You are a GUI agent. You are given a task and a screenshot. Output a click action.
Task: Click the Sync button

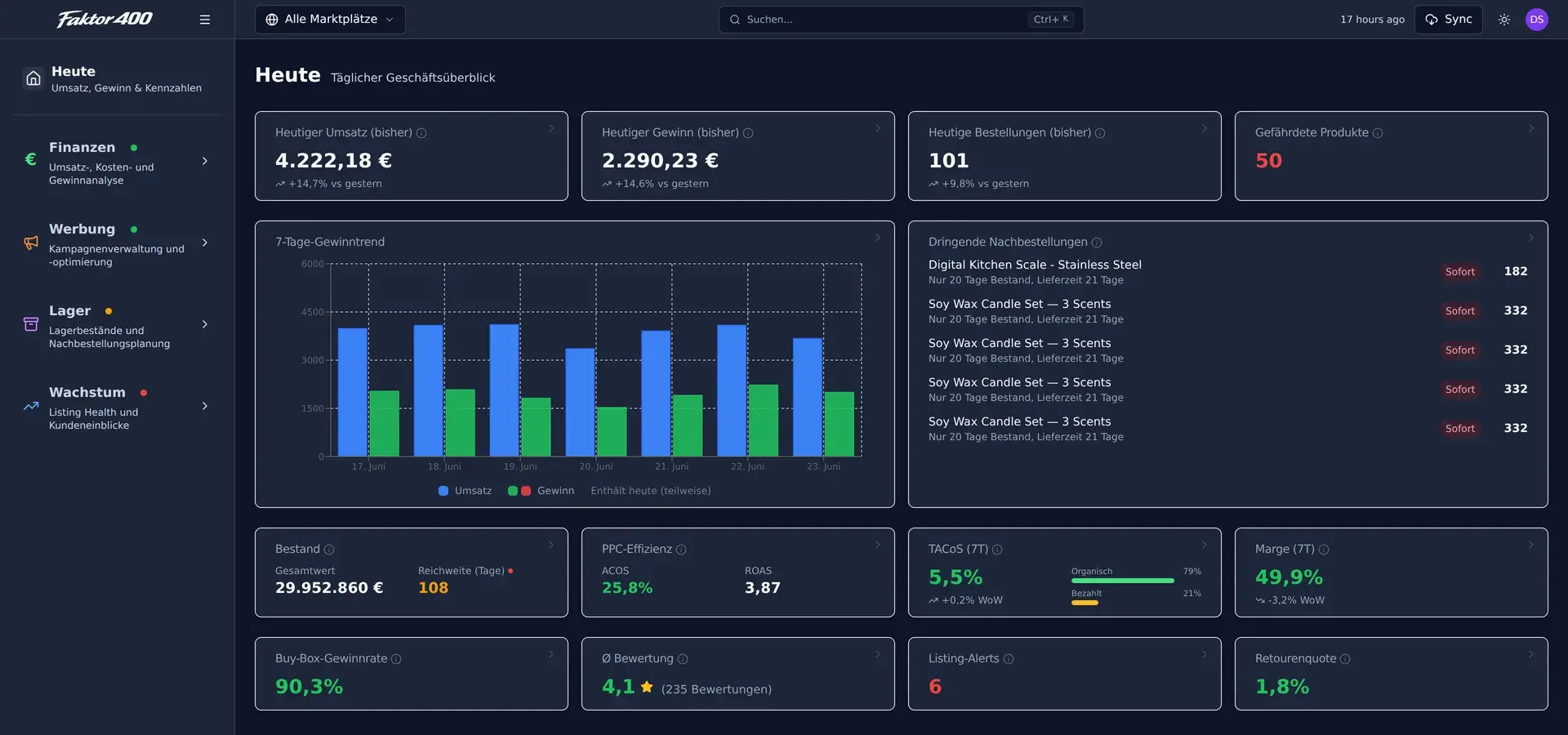click(x=1448, y=20)
